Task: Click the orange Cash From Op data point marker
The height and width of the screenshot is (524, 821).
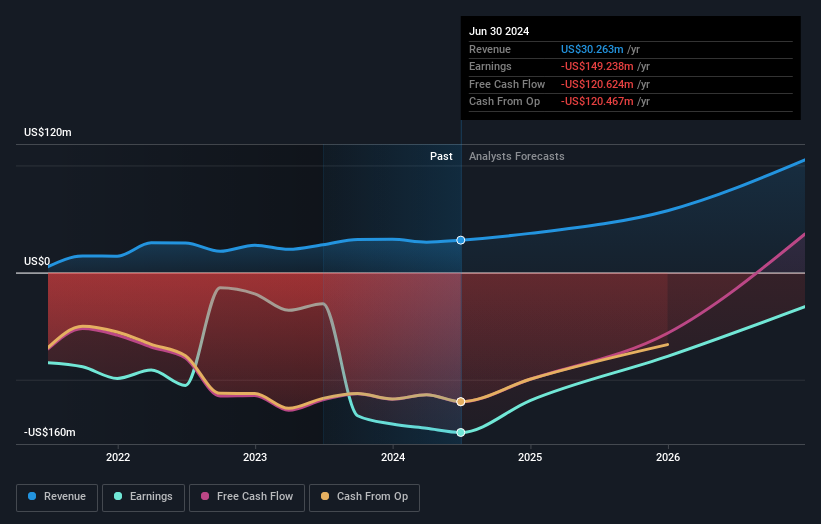Action: (461, 402)
